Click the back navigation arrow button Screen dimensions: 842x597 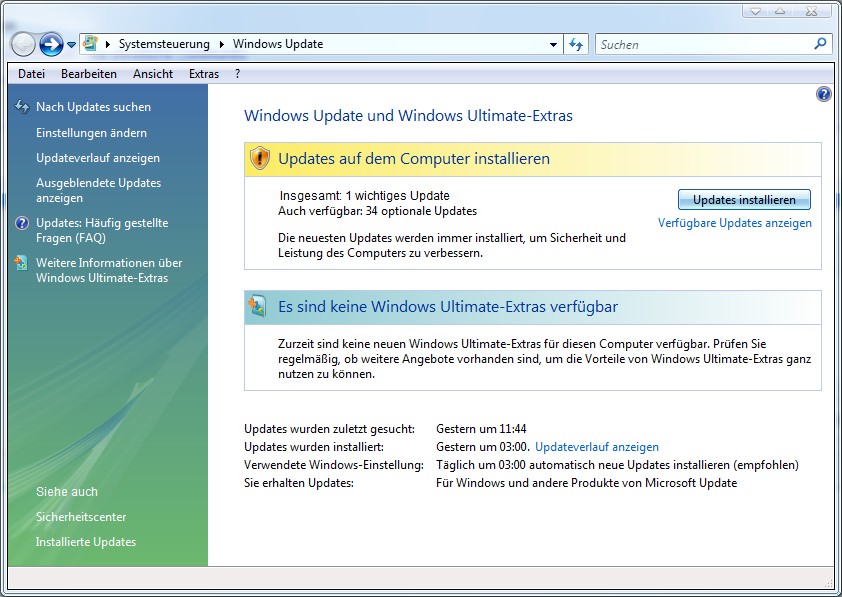point(23,44)
